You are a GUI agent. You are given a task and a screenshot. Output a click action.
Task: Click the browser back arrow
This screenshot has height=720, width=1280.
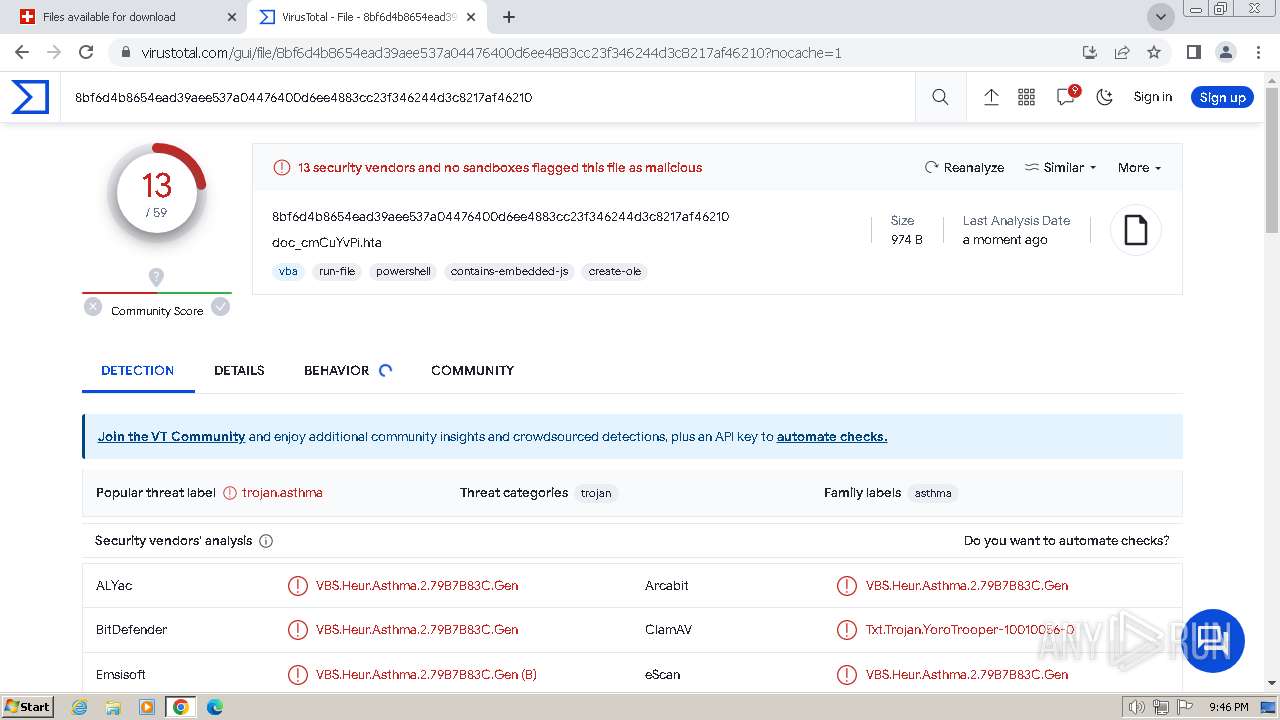(x=22, y=52)
